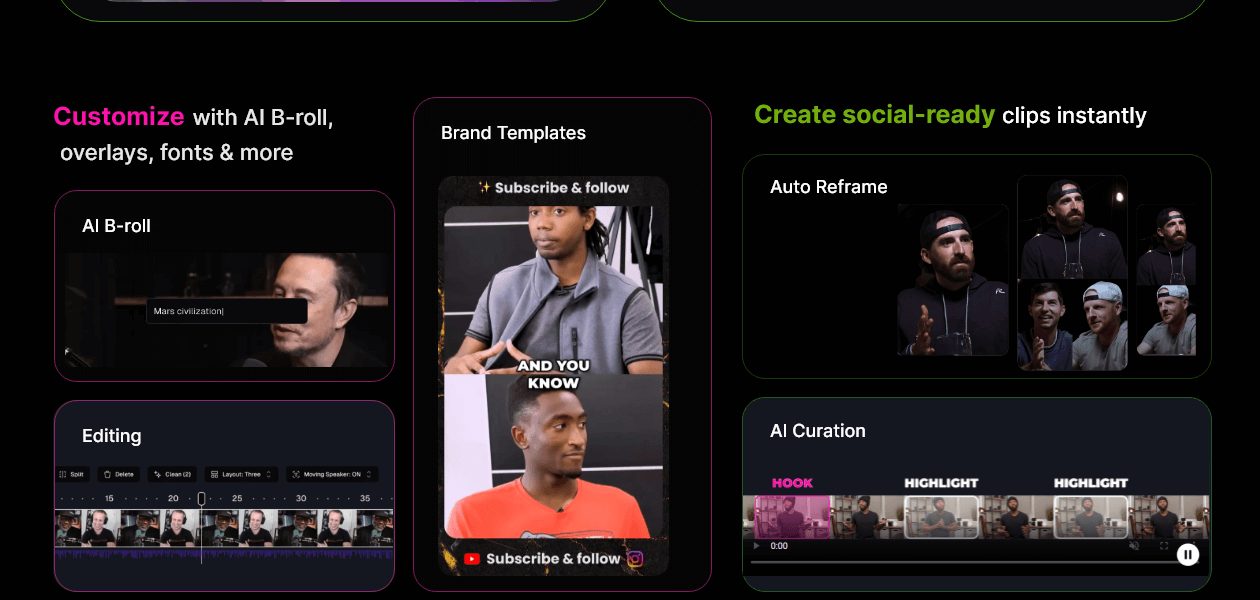Click the fullscreen icon in AI Curation player
Screen dimensions: 1260x600
pos(1163,546)
